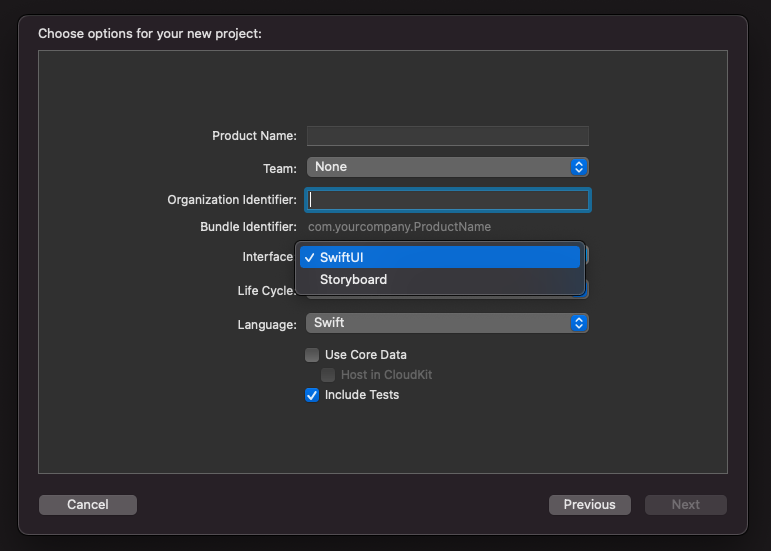Open the Team None dropdown

pyautogui.click(x=447, y=167)
